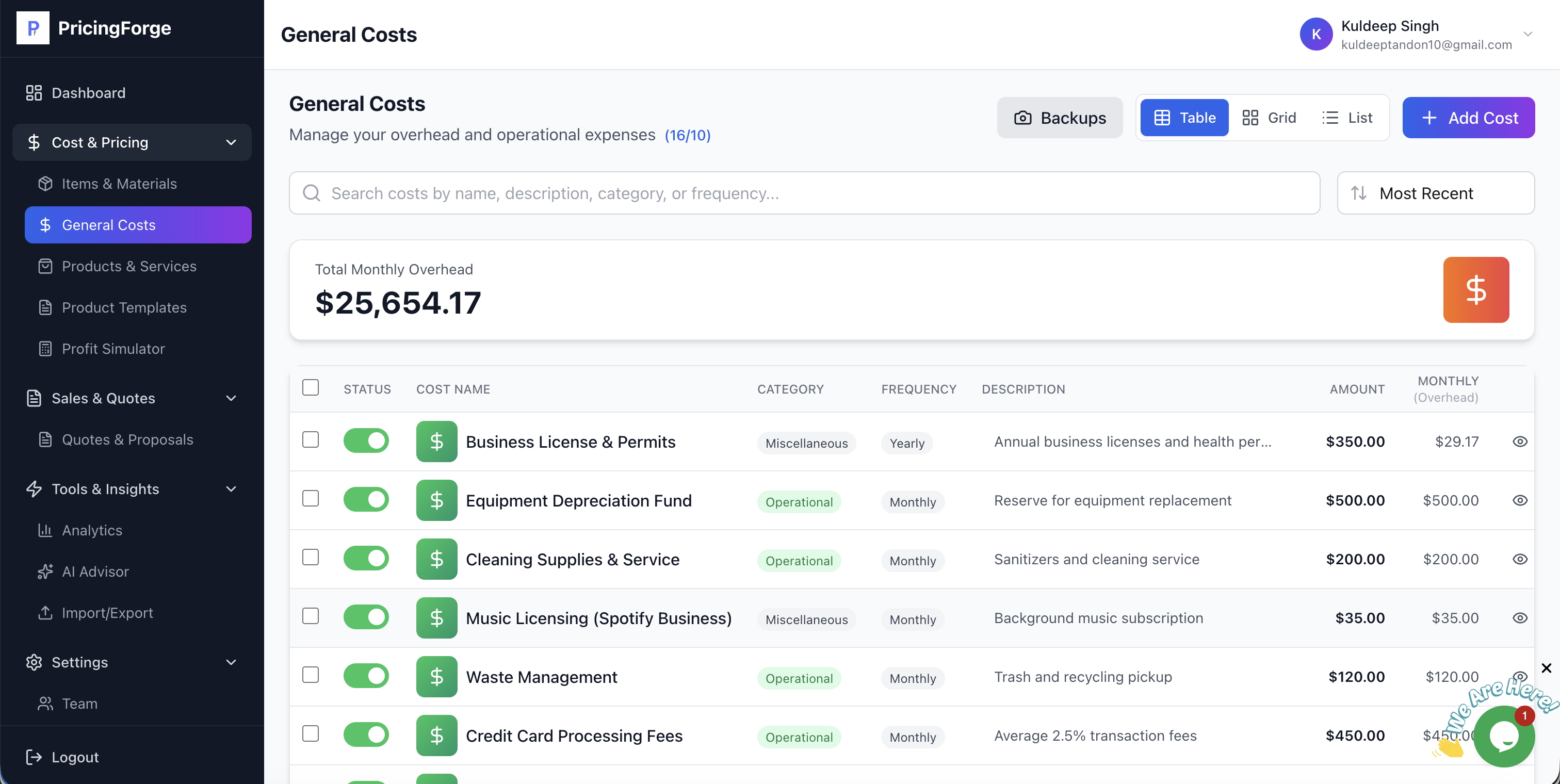Switch to the List view
Screen dimensions: 1560x784
(x=1347, y=118)
